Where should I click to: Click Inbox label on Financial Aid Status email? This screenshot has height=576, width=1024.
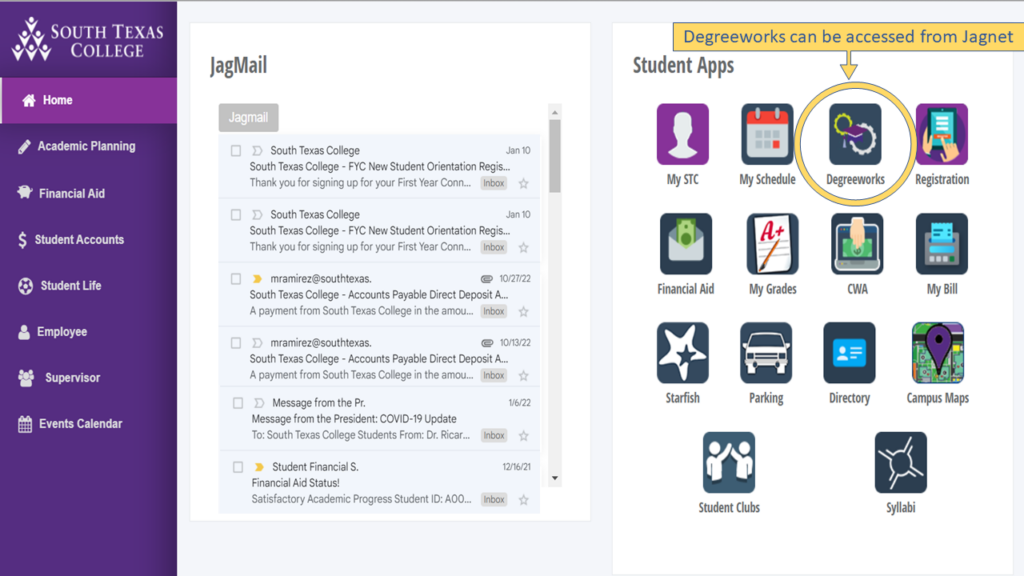[494, 500]
